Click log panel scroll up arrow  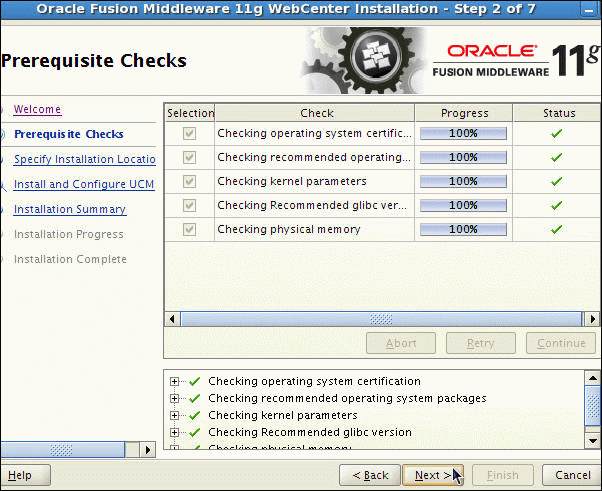pyautogui.click(x=592, y=378)
